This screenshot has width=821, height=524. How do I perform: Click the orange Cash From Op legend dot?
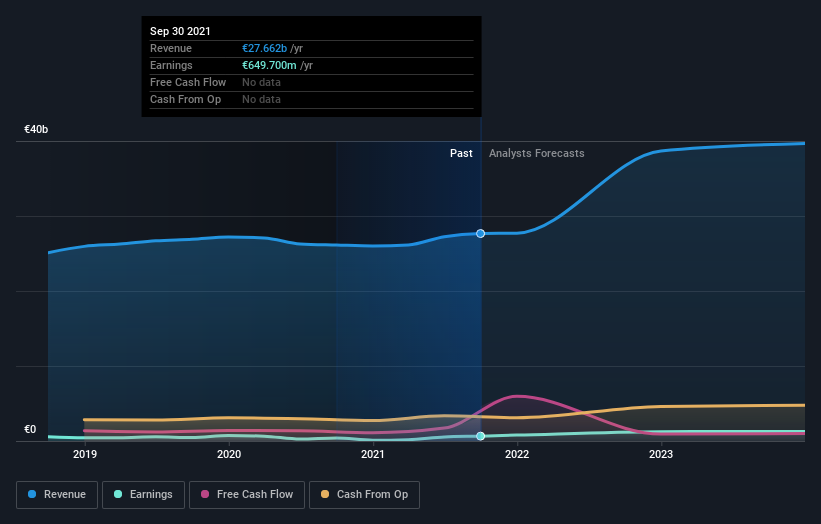click(x=325, y=494)
